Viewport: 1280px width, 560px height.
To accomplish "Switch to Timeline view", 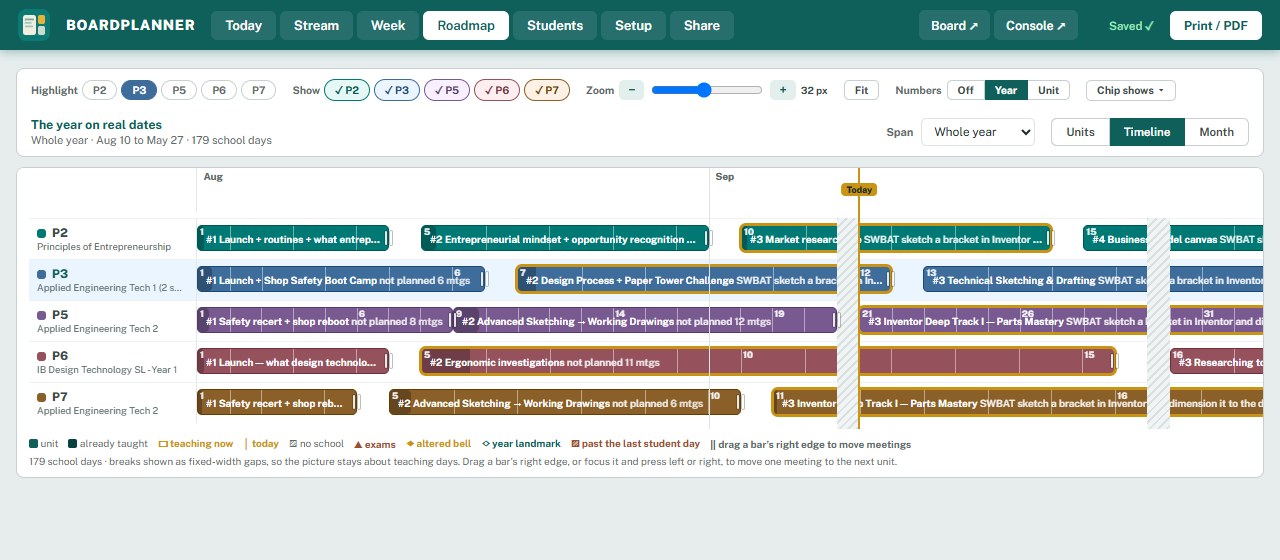I will [1147, 132].
